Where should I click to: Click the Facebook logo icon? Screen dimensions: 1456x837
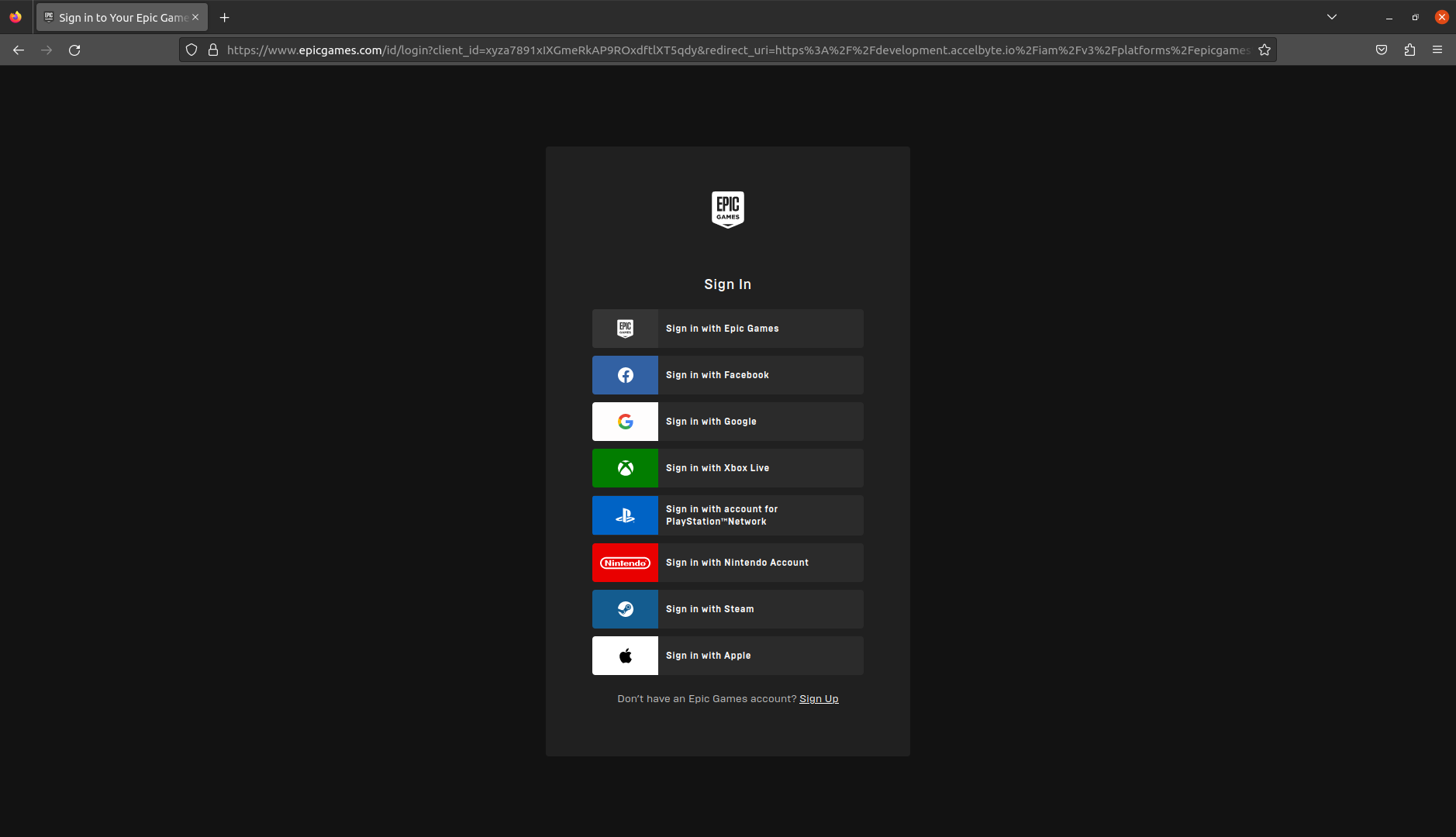tap(625, 375)
